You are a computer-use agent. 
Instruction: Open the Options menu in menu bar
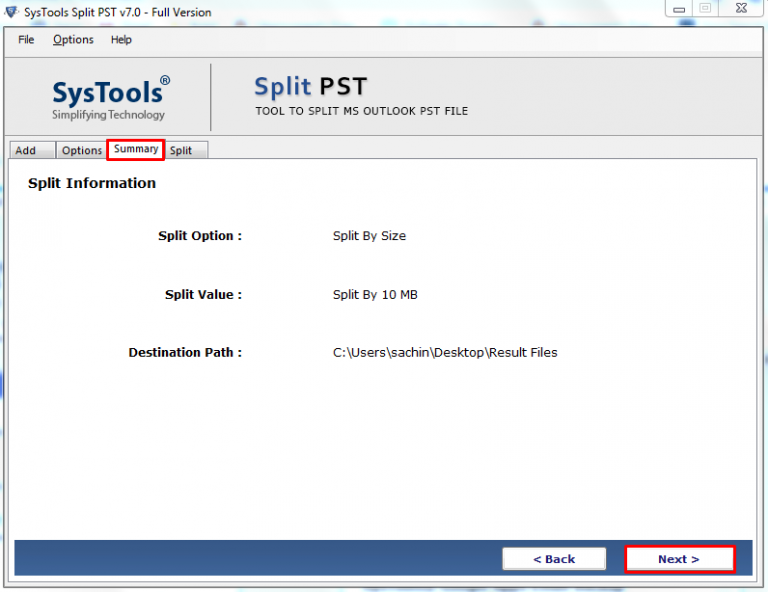[73, 40]
